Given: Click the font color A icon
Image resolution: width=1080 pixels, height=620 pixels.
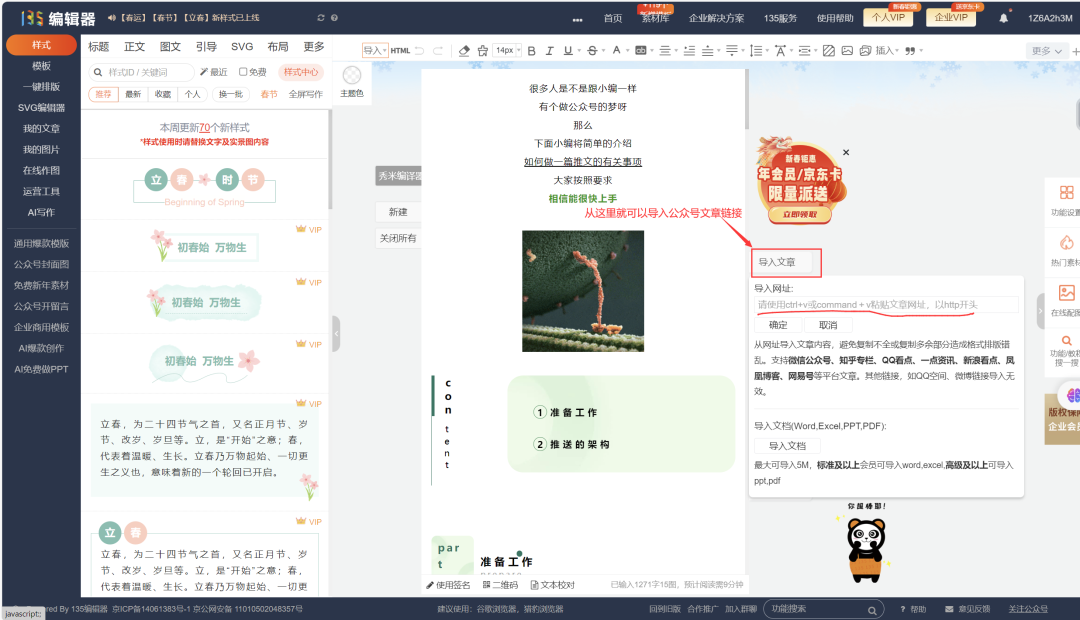Looking at the screenshot, I should pyautogui.click(x=616, y=50).
